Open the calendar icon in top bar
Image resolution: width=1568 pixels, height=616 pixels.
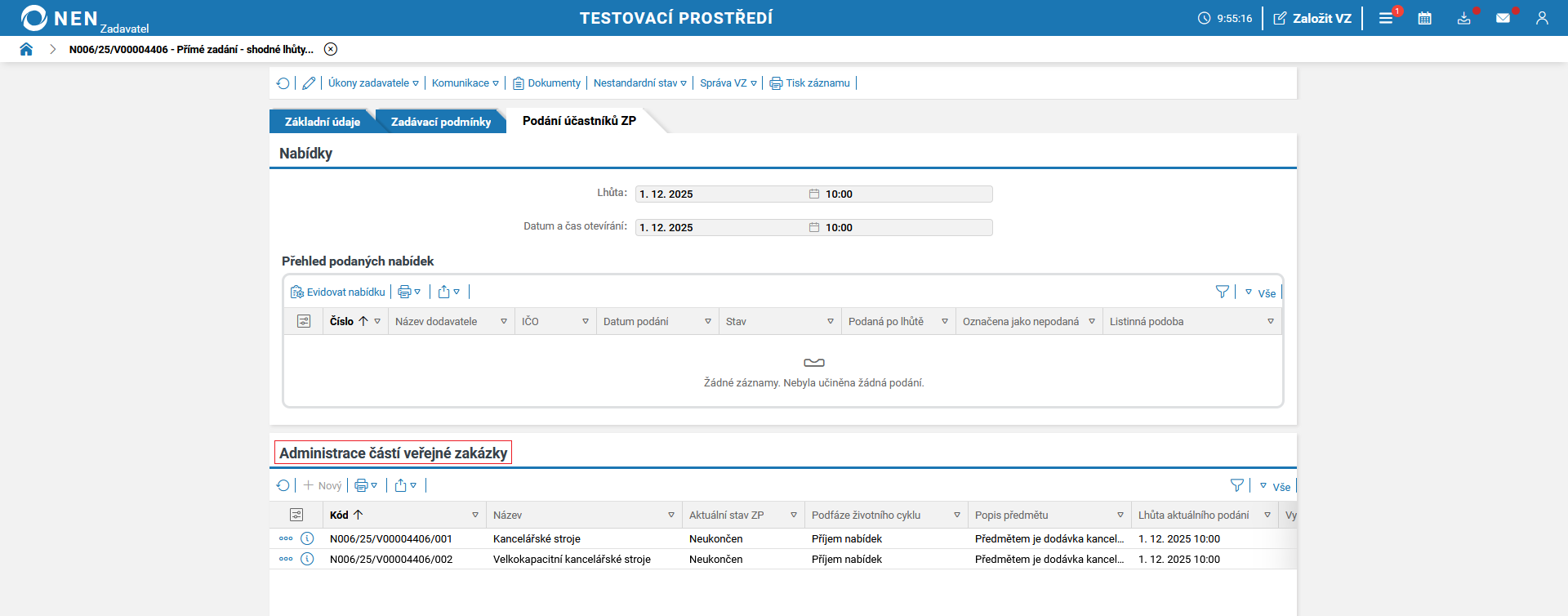click(1424, 18)
